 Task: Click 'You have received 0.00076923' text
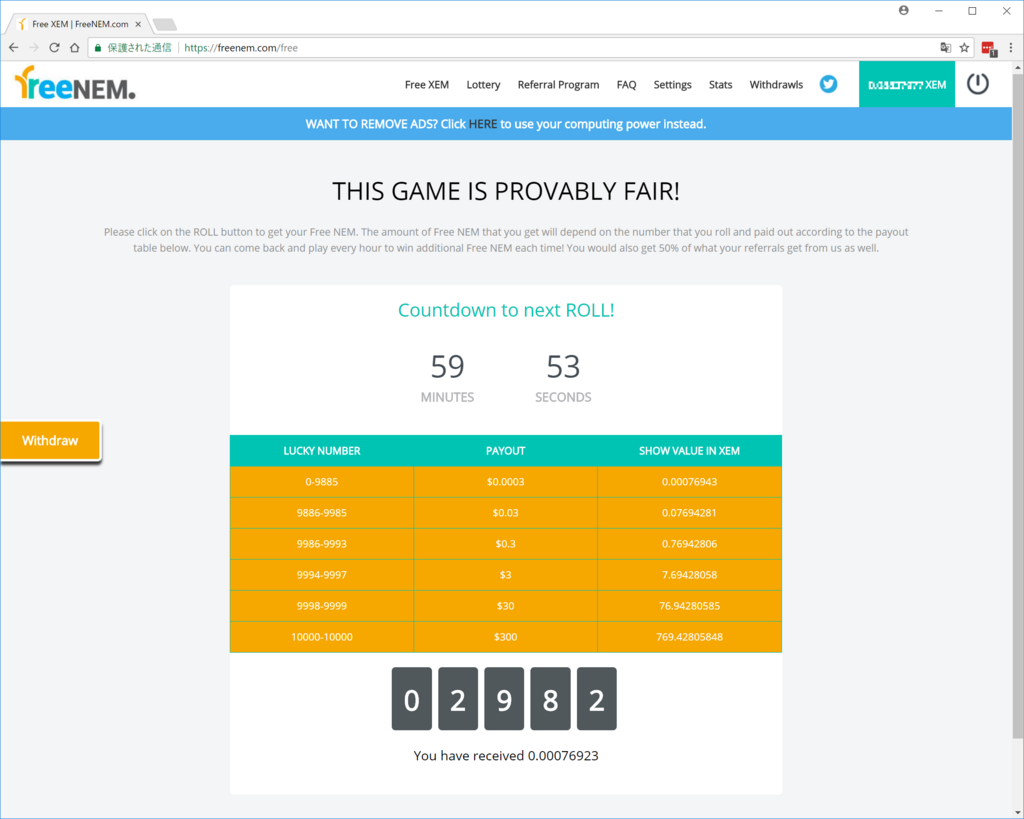pos(505,756)
